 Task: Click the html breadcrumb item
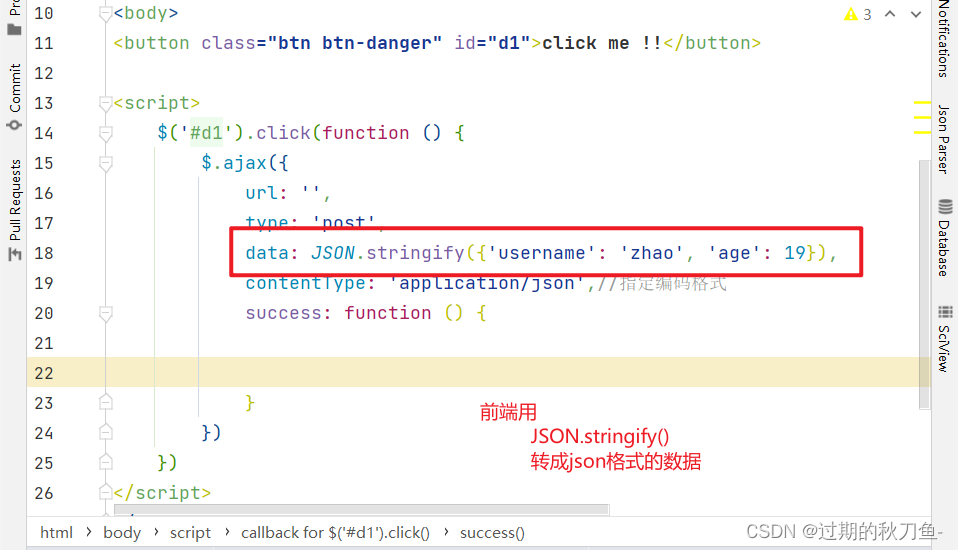point(56,533)
